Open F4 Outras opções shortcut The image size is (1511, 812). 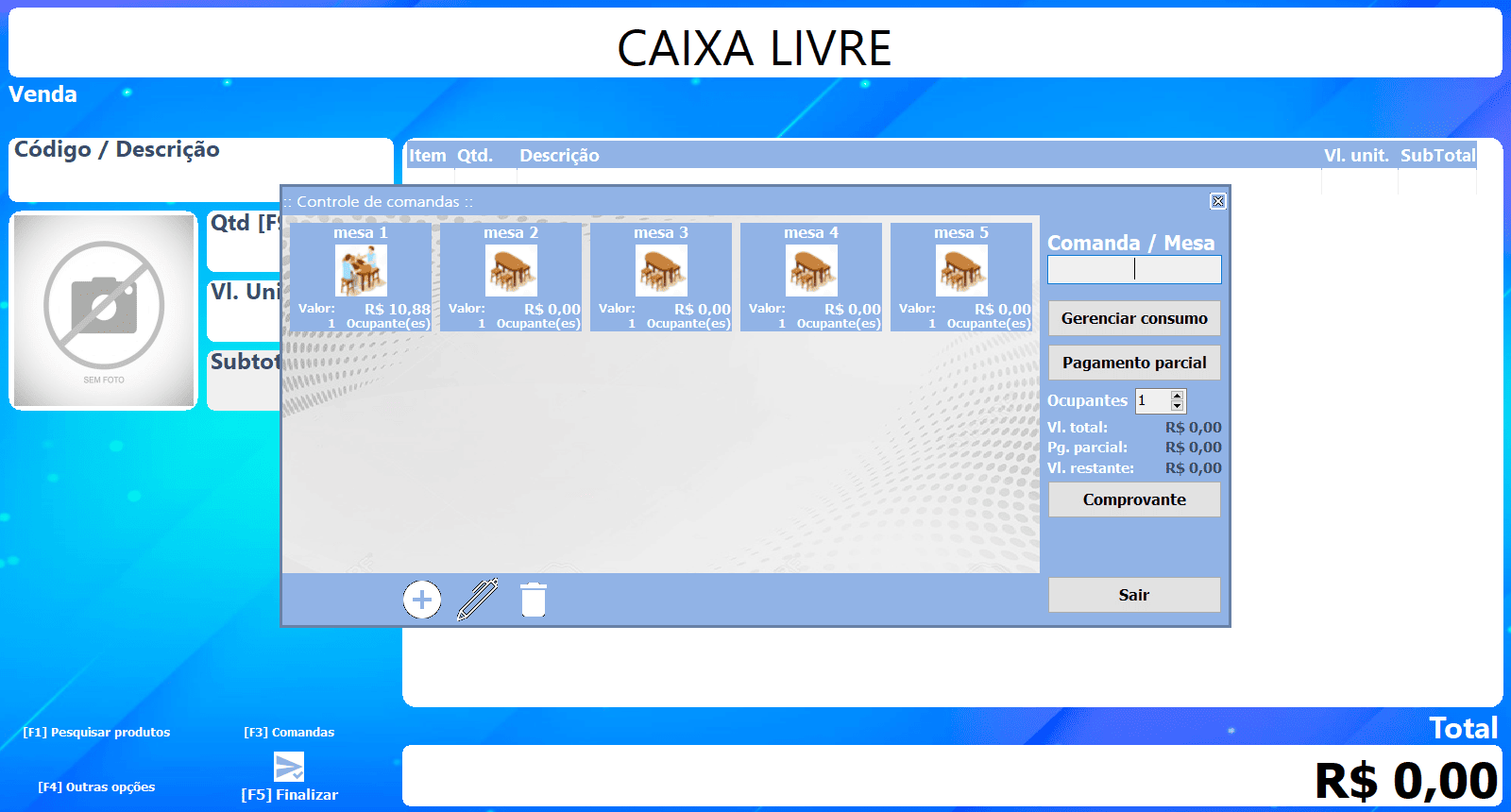[96, 787]
